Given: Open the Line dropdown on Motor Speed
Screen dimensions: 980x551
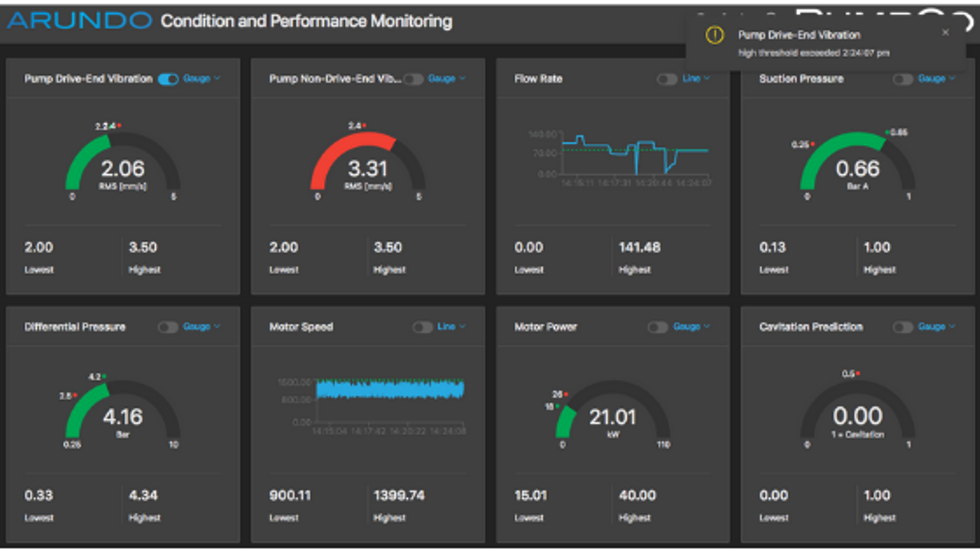Looking at the screenshot, I should [450, 327].
